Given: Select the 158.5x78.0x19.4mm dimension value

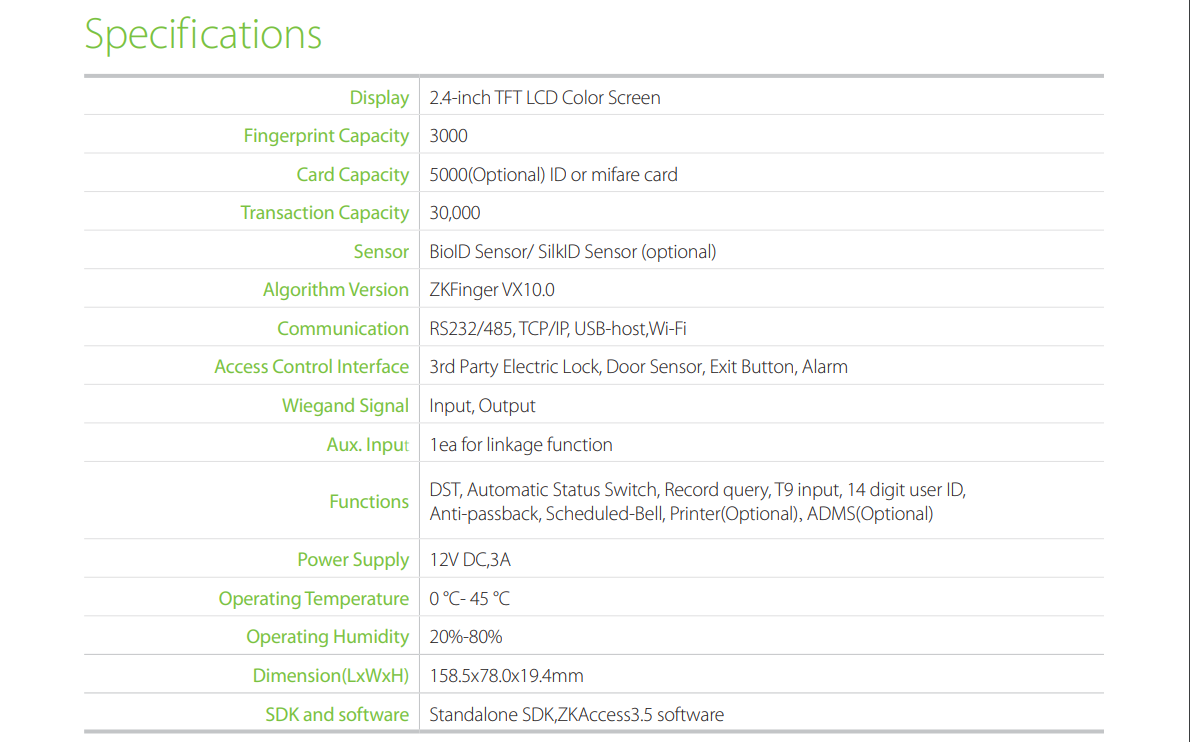Looking at the screenshot, I should pyautogui.click(x=506, y=676).
